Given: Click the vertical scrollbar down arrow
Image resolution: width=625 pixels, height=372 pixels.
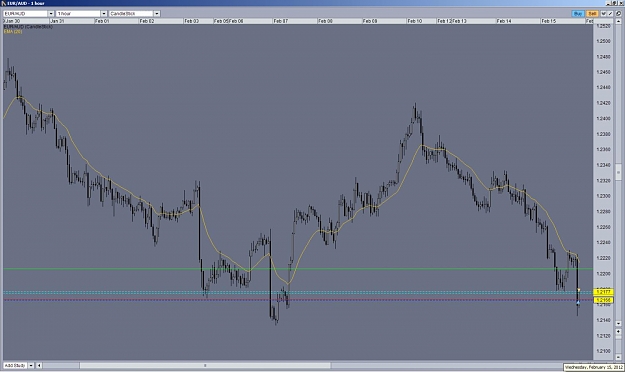Looking at the screenshot, I should tap(618, 323).
